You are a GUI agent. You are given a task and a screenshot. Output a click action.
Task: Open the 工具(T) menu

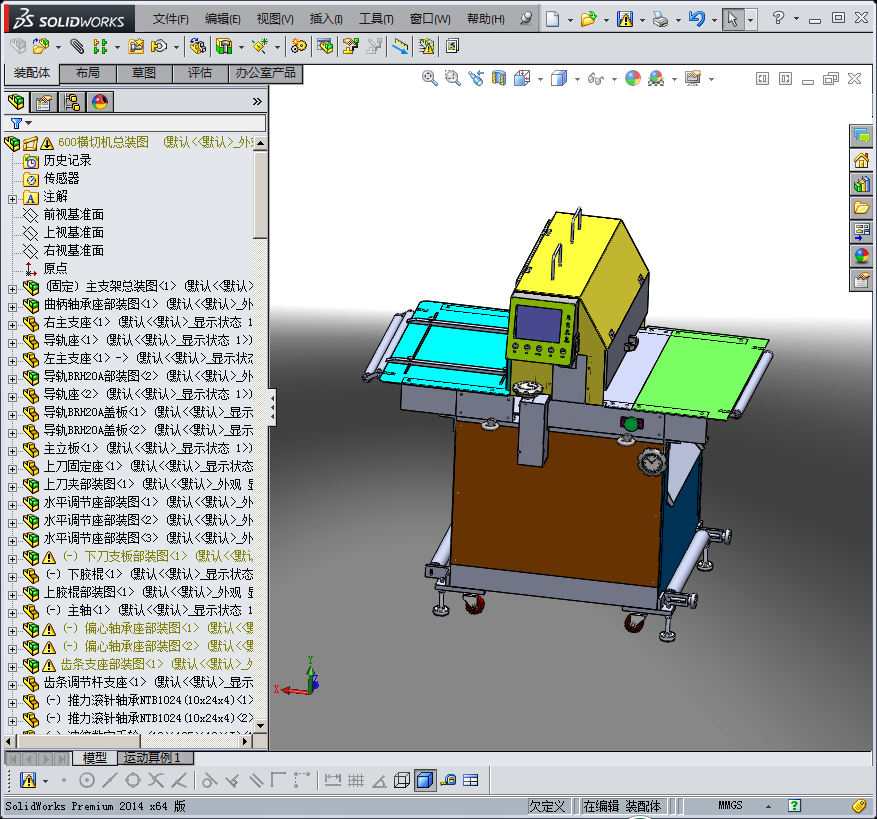(x=376, y=19)
